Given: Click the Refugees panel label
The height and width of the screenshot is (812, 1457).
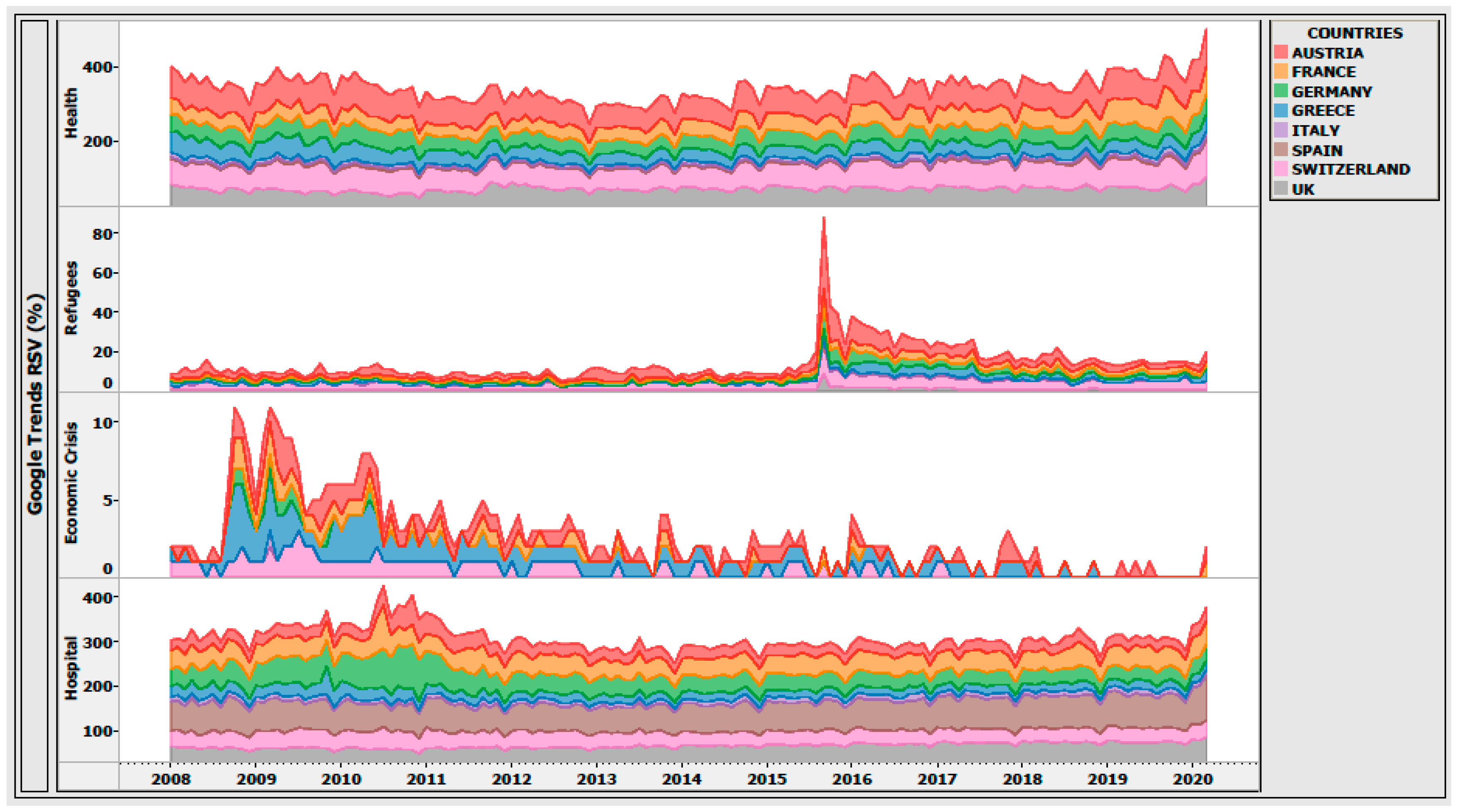Looking at the screenshot, I should point(71,298).
